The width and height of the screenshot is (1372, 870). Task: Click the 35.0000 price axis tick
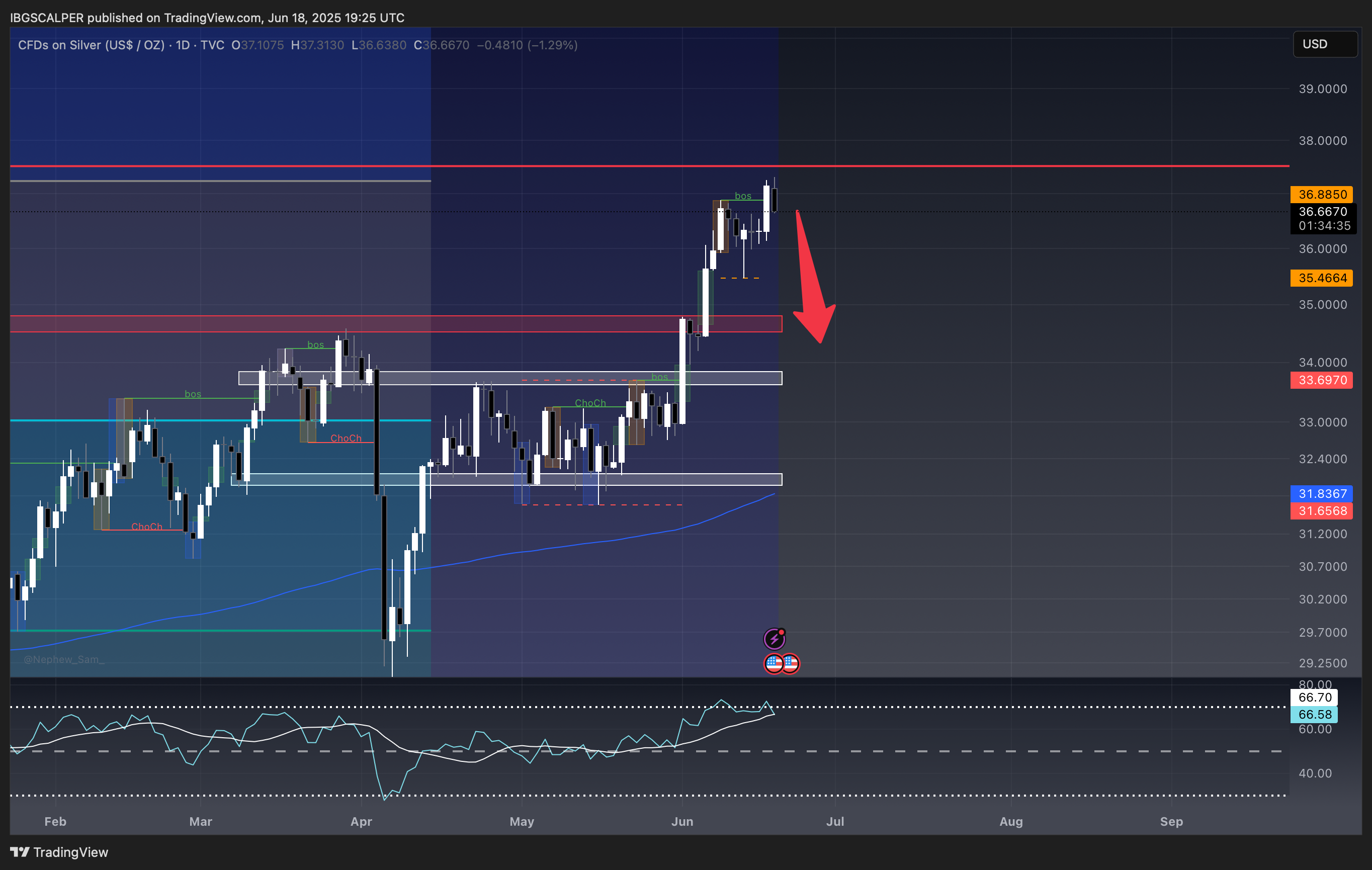pyautogui.click(x=1322, y=305)
